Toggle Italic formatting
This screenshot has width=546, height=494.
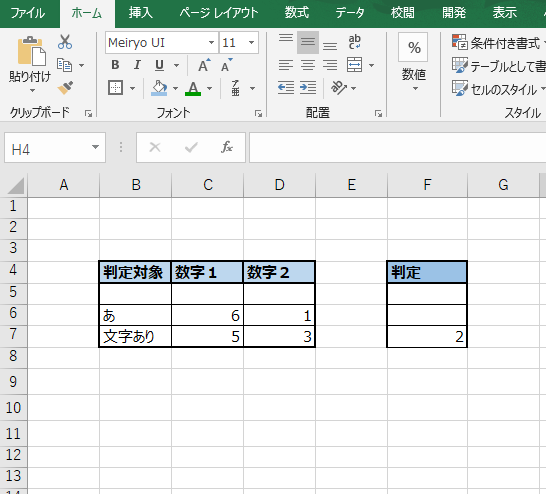[137, 65]
